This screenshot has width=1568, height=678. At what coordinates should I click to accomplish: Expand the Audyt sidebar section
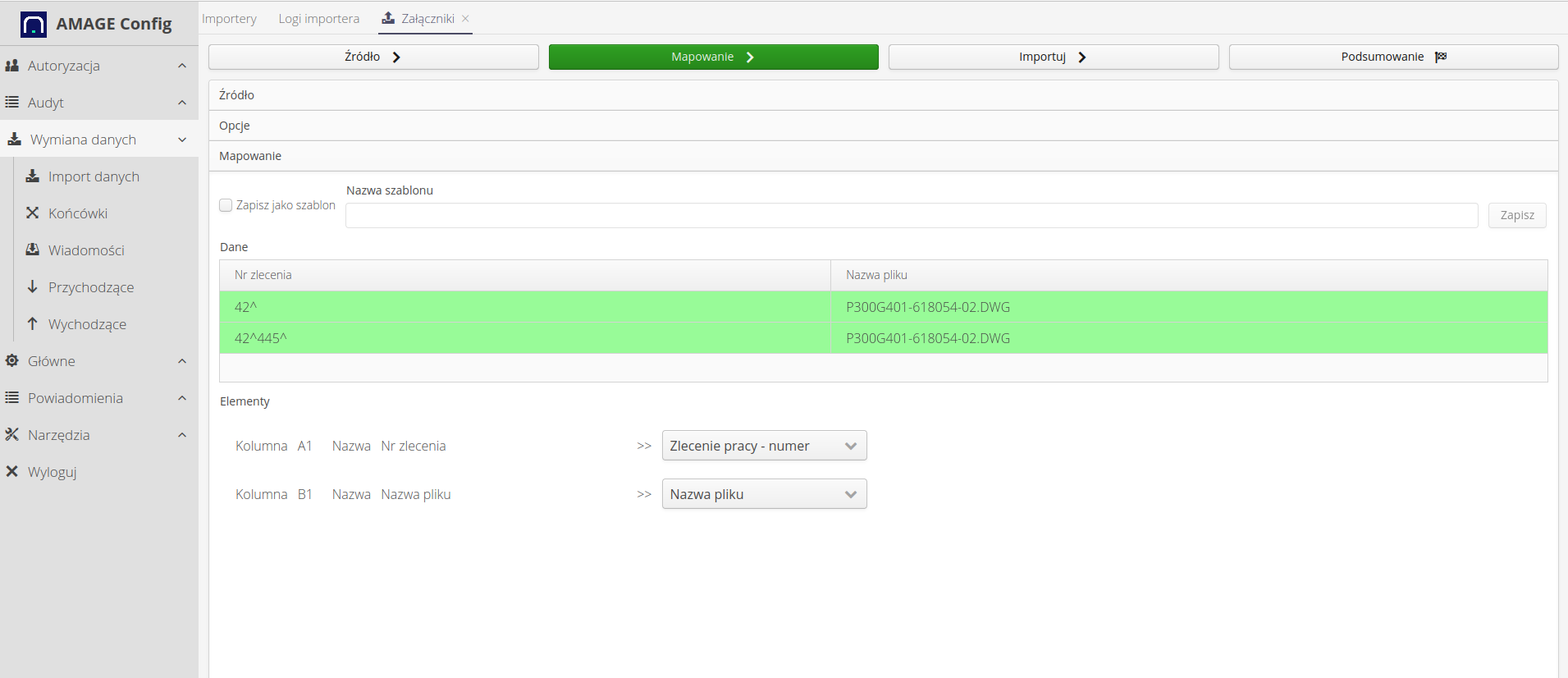(x=182, y=103)
